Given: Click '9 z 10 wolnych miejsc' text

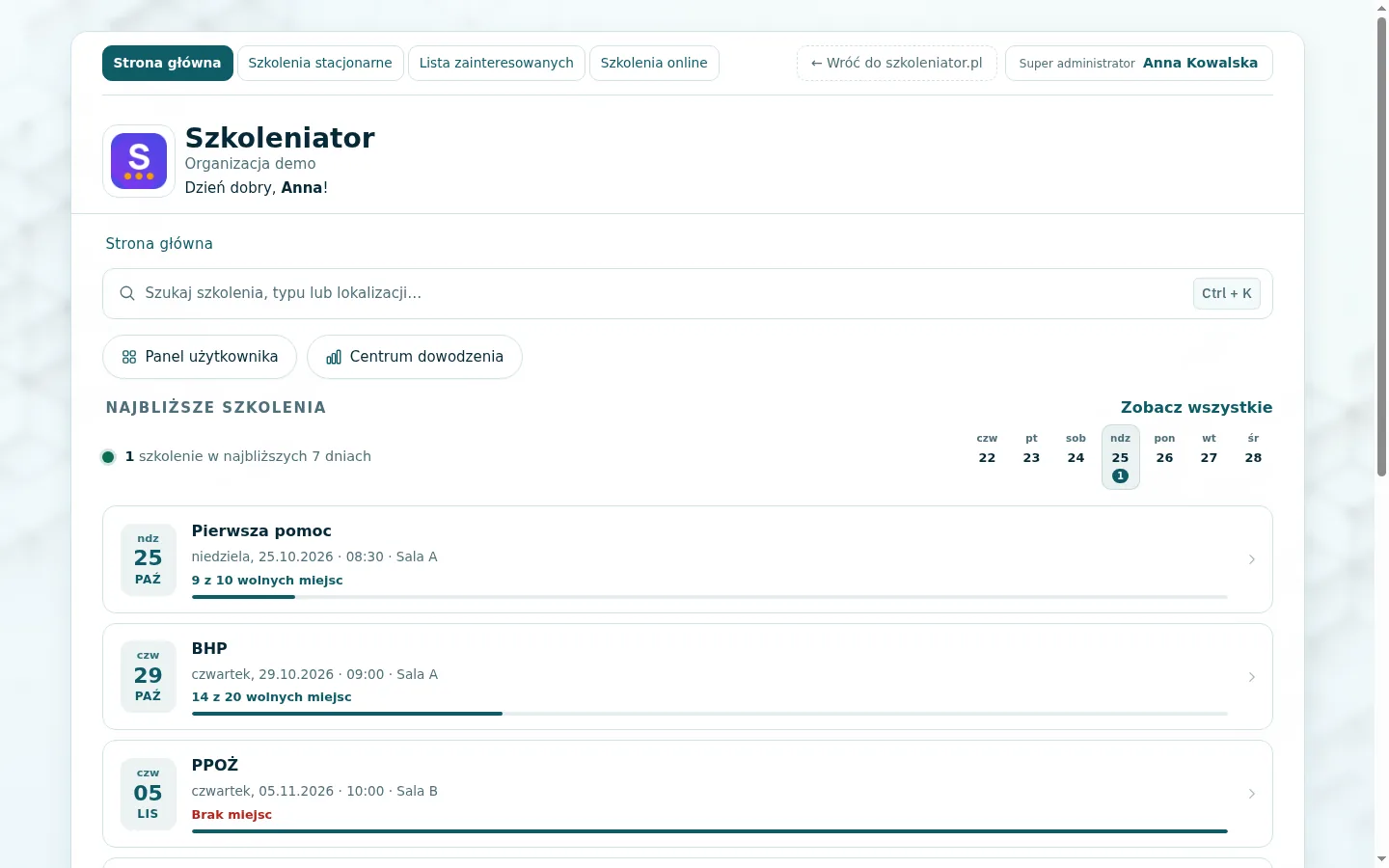Looking at the screenshot, I should click(267, 581).
